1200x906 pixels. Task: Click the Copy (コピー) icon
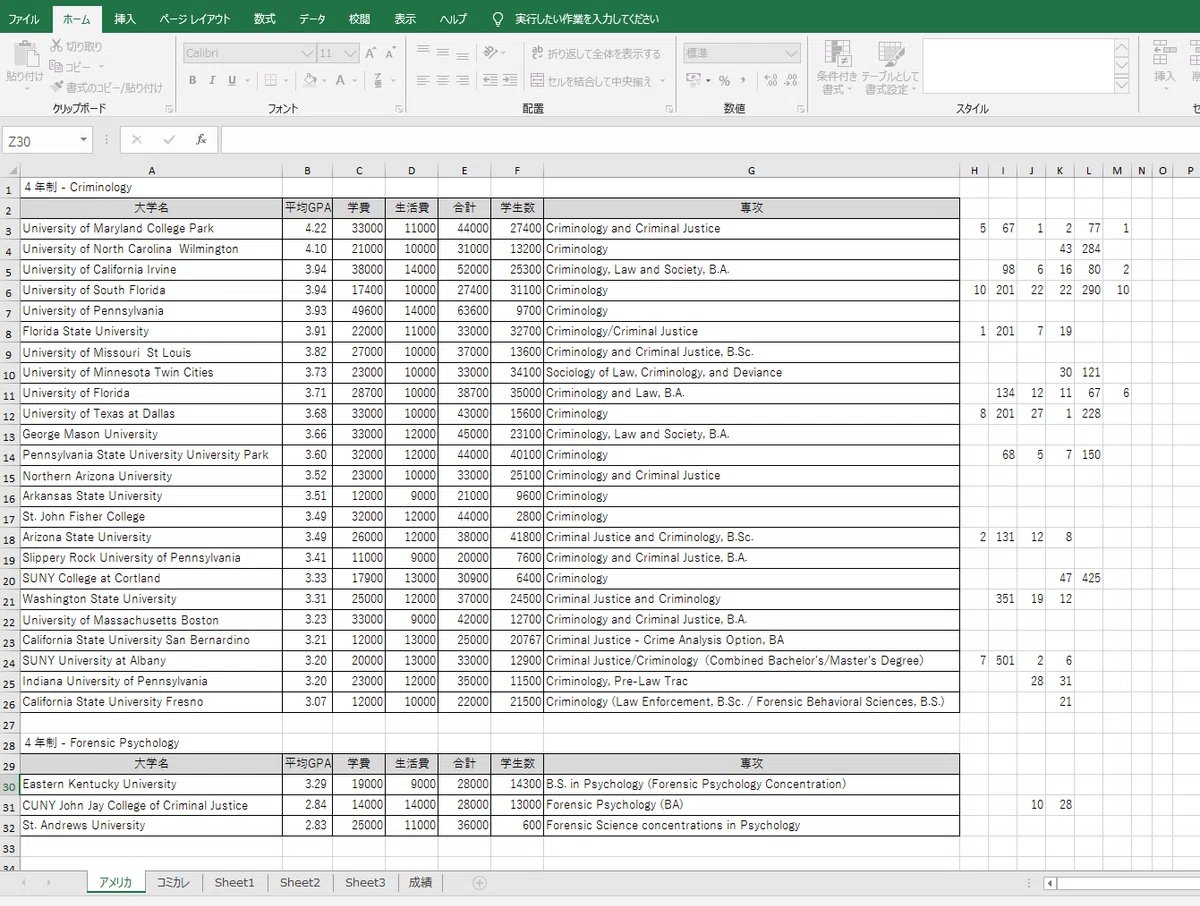pos(56,66)
